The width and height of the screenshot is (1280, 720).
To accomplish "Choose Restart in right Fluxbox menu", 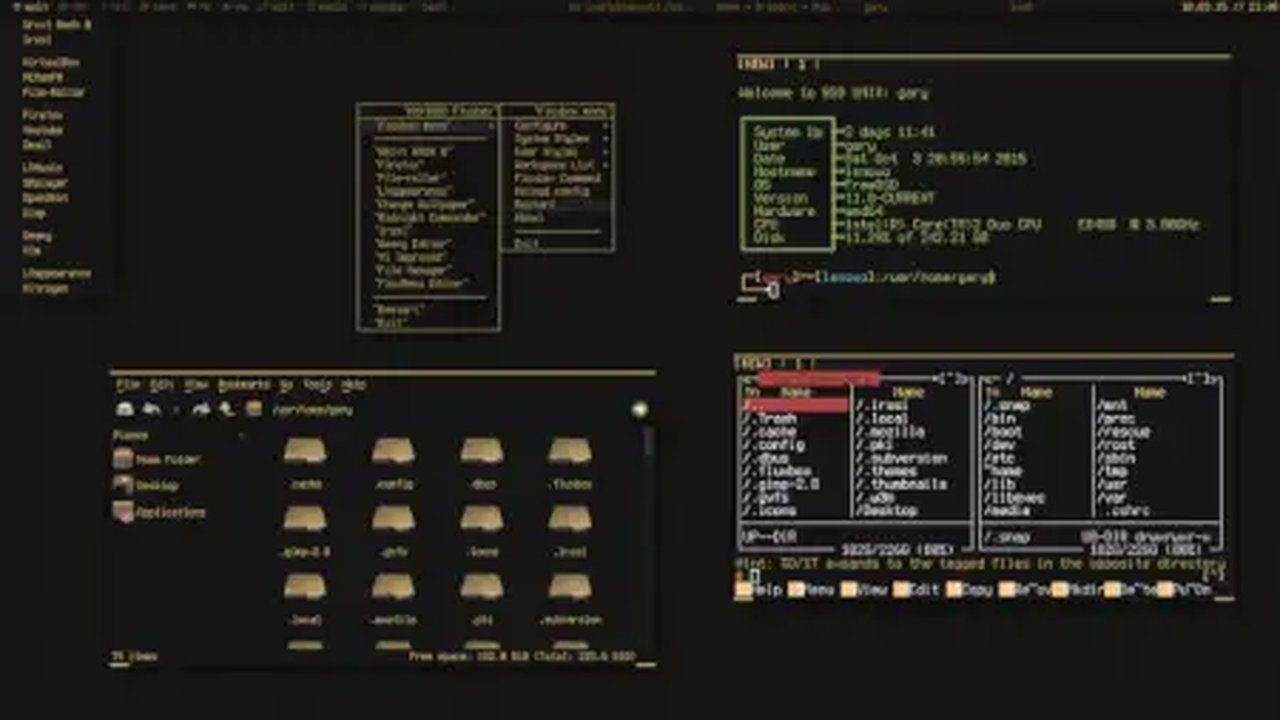I will point(556,204).
